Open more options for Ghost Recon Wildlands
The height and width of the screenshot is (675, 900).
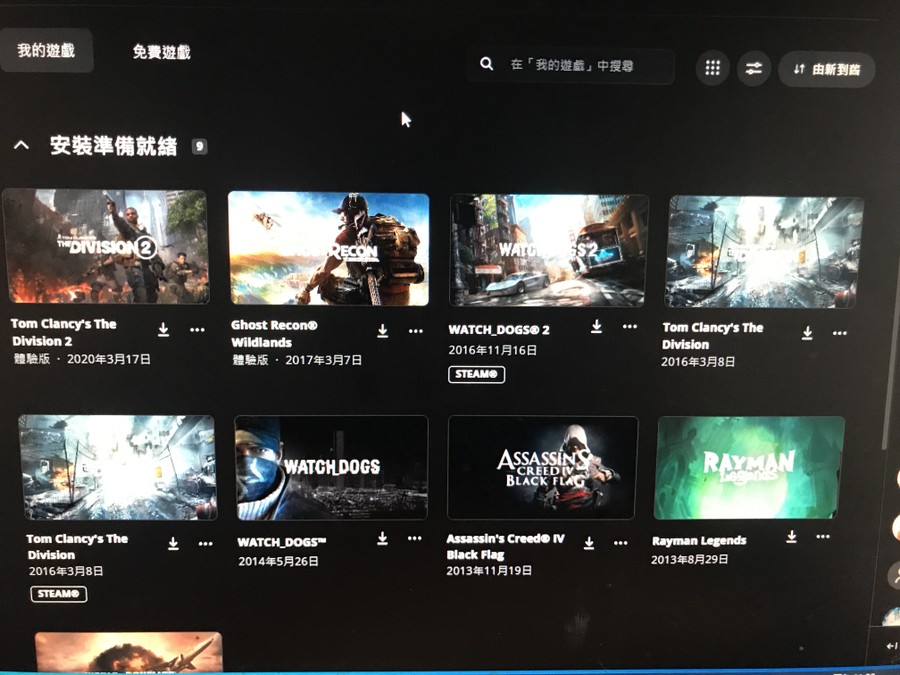coord(416,331)
